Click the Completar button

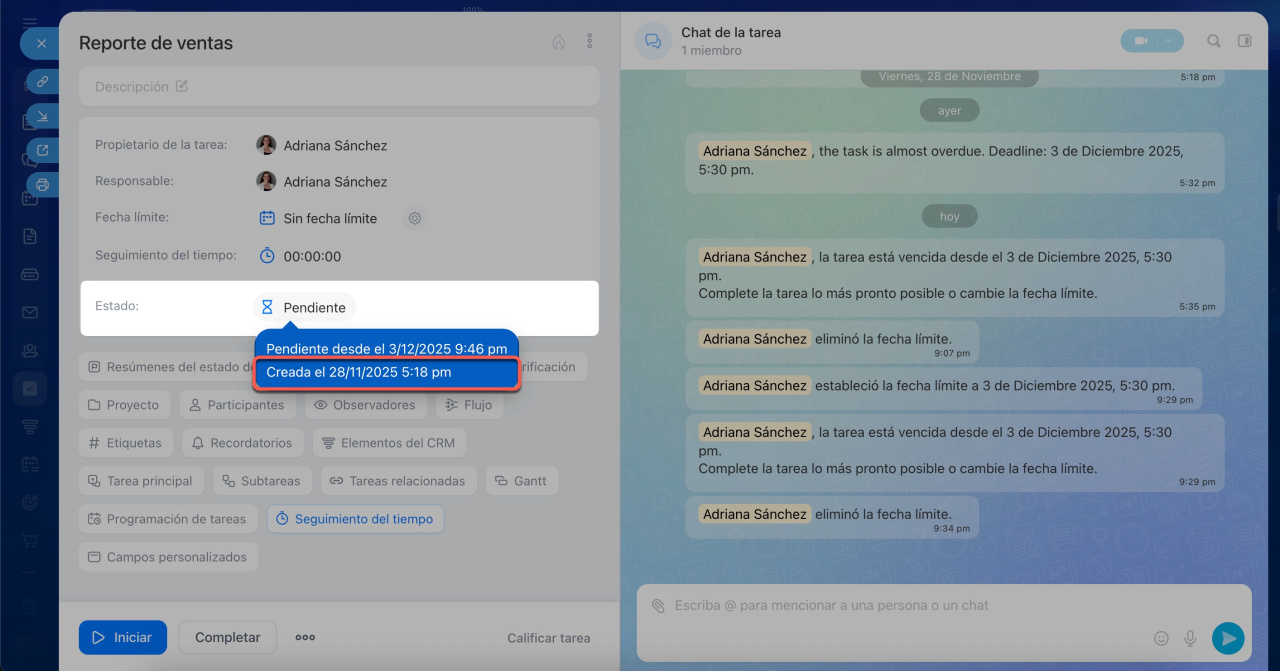tap(227, 638)
